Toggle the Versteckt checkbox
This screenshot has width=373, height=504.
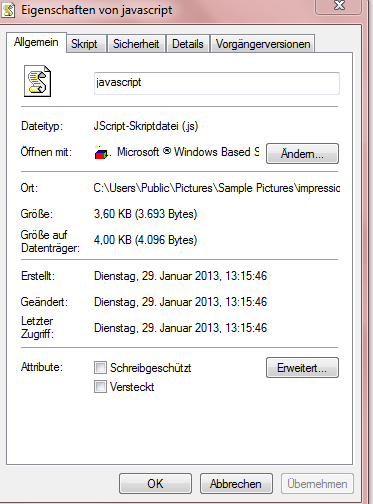click(x=100, y=387)
